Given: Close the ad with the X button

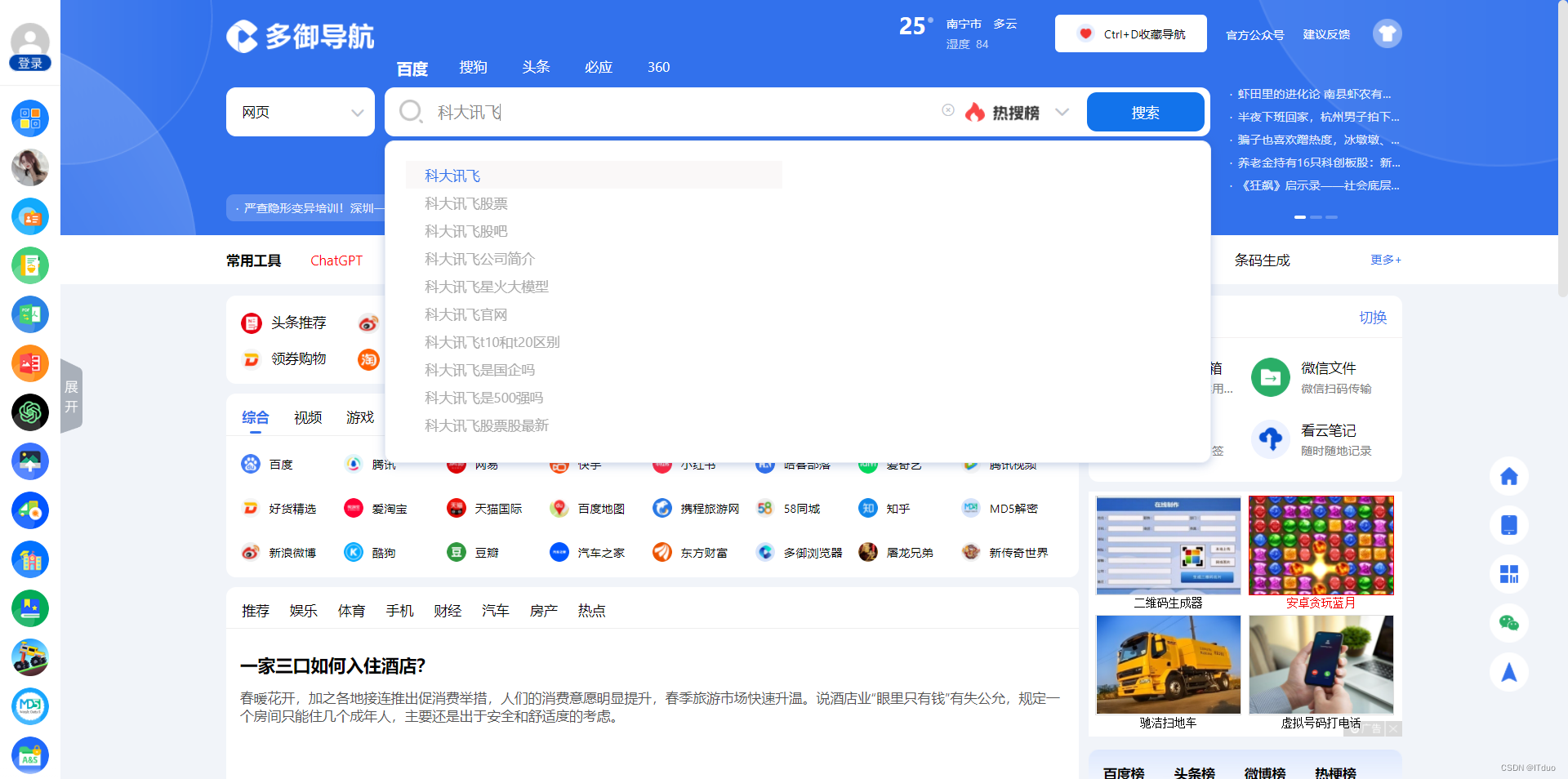Looking at the screenshot, I should pyautogui.click(x=1393, y=728).
